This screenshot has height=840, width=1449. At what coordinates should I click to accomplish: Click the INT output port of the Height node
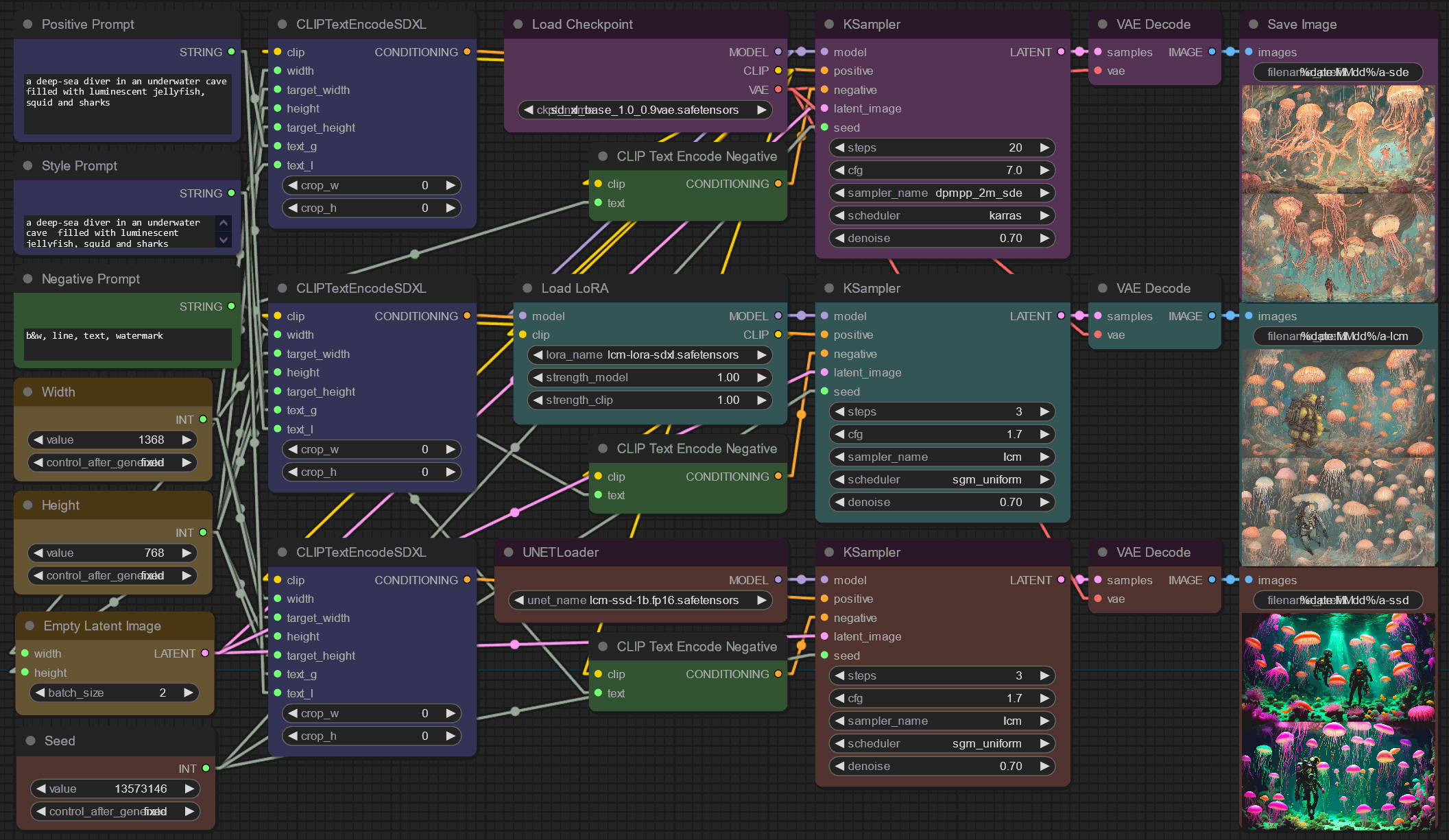204,533
